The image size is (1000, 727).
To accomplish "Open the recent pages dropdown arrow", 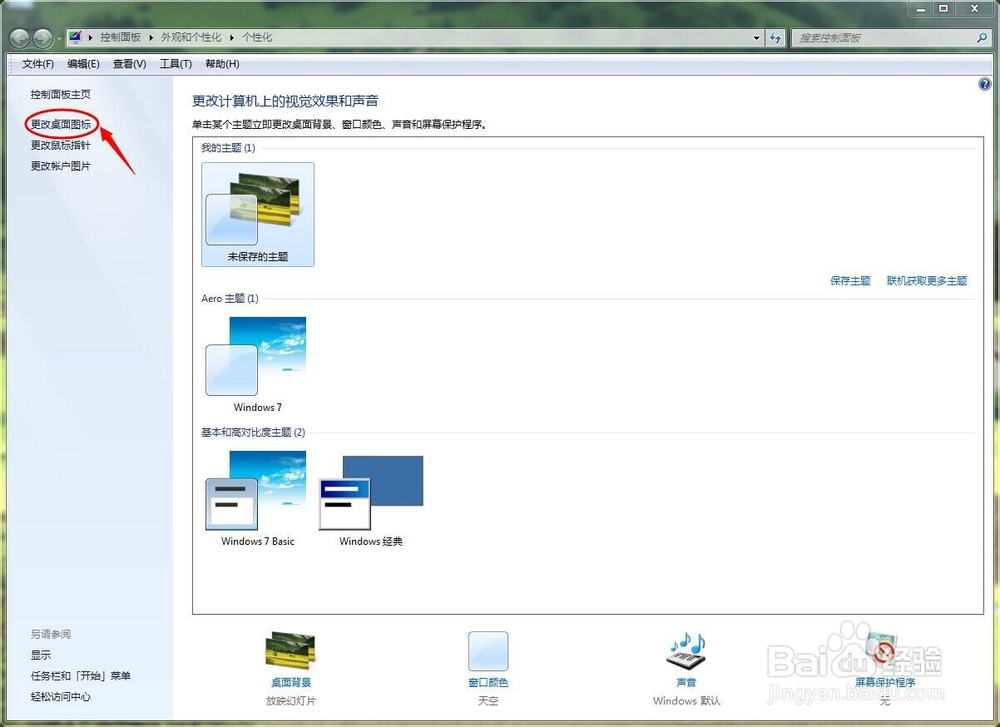I will pos(59,38).
